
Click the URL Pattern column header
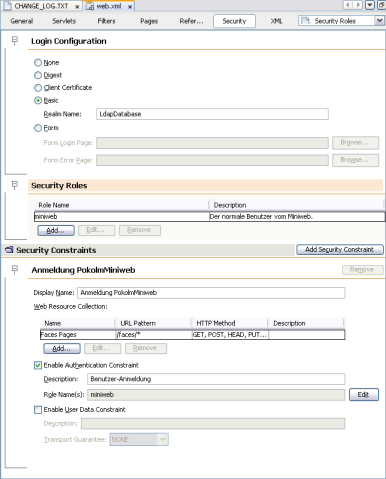point(153,323)
